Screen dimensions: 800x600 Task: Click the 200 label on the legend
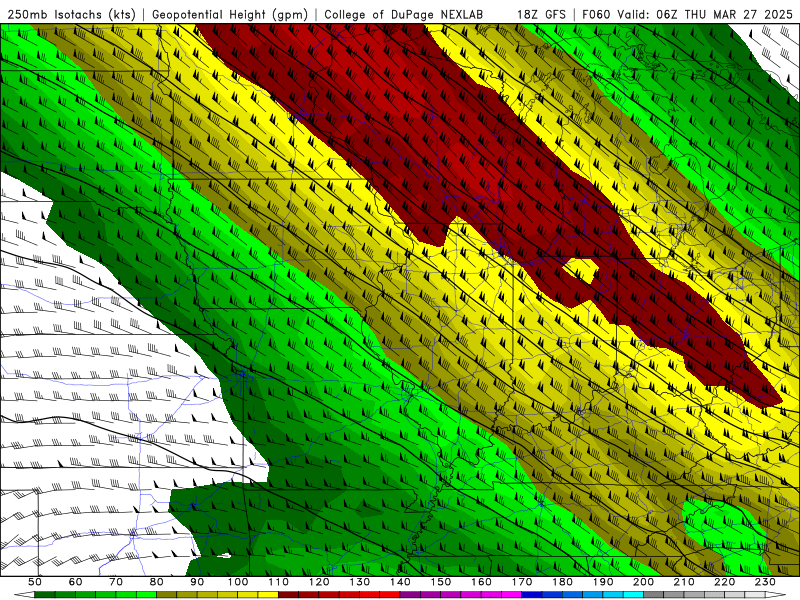pos(643,582)
